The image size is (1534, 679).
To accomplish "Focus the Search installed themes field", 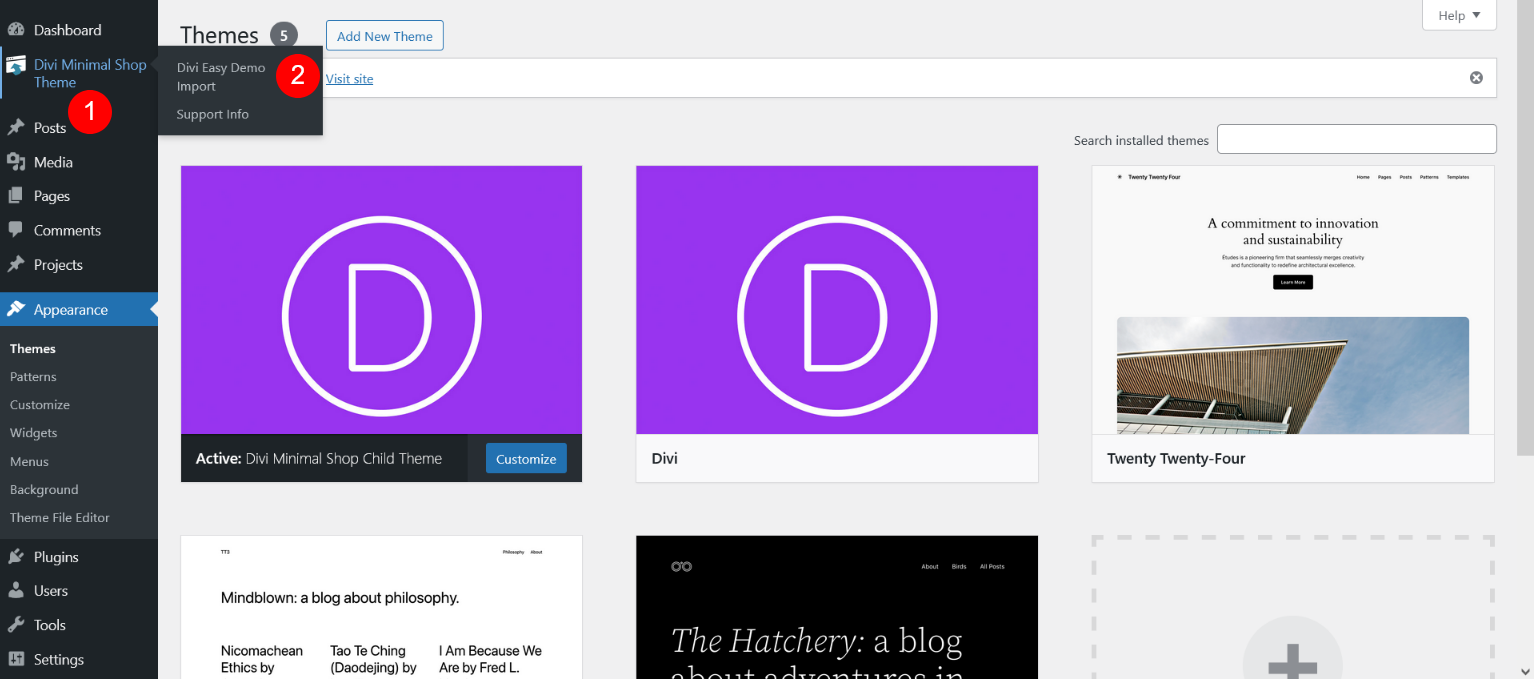I will [1357, 139].
